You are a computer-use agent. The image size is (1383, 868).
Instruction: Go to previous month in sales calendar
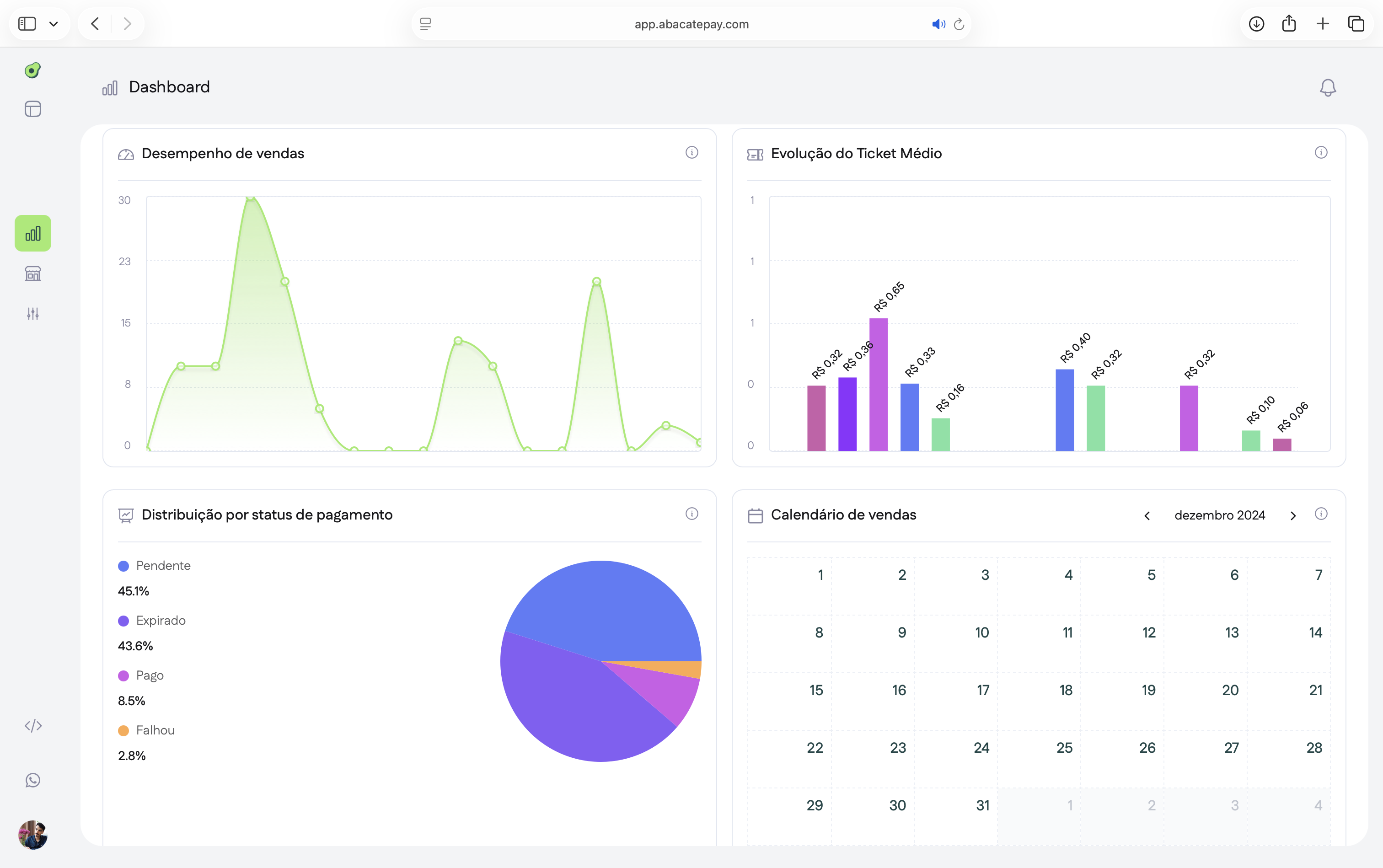tap(1147, 515)
